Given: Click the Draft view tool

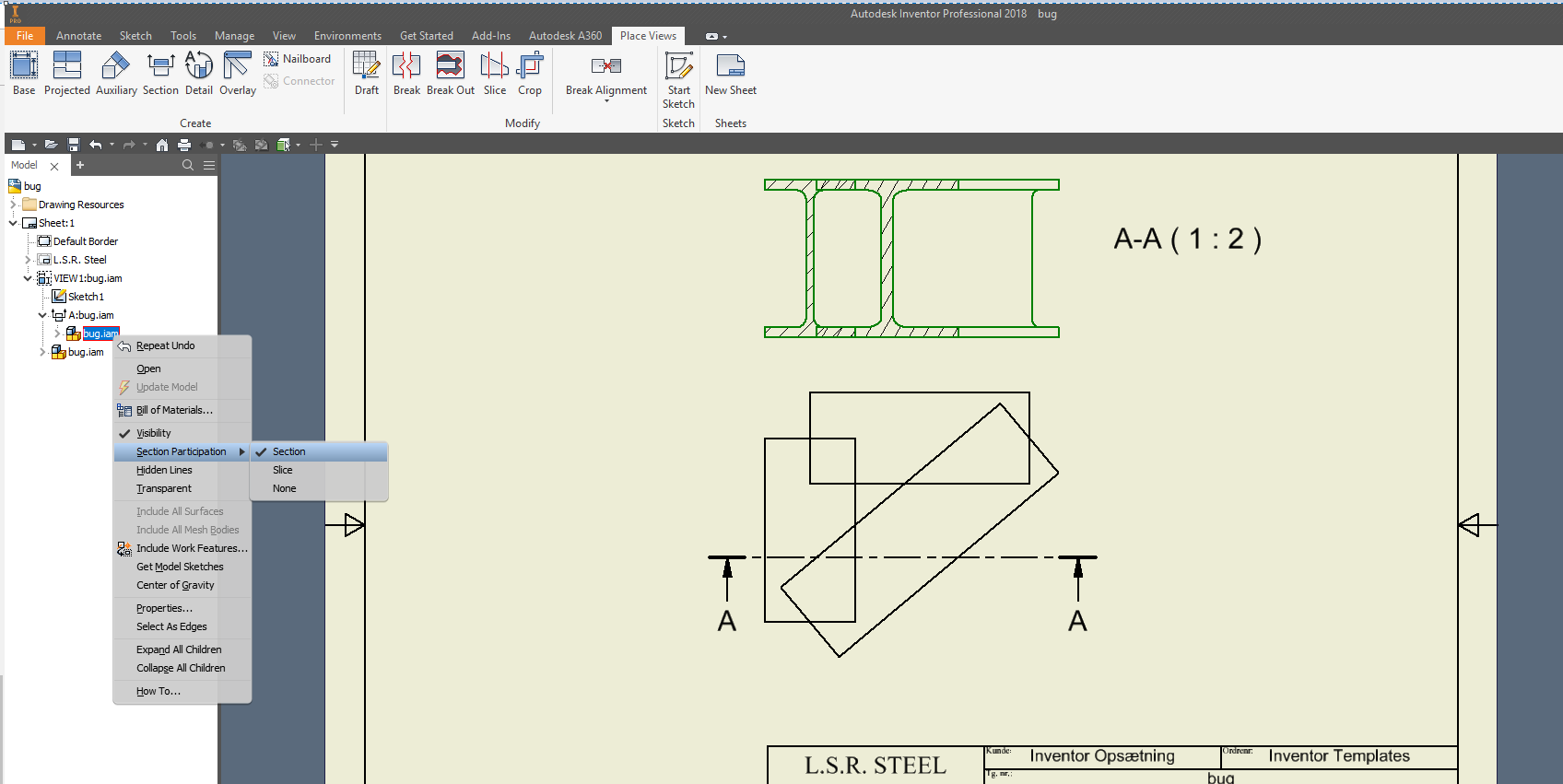Looking at the screenshot, I should point(367,73).
